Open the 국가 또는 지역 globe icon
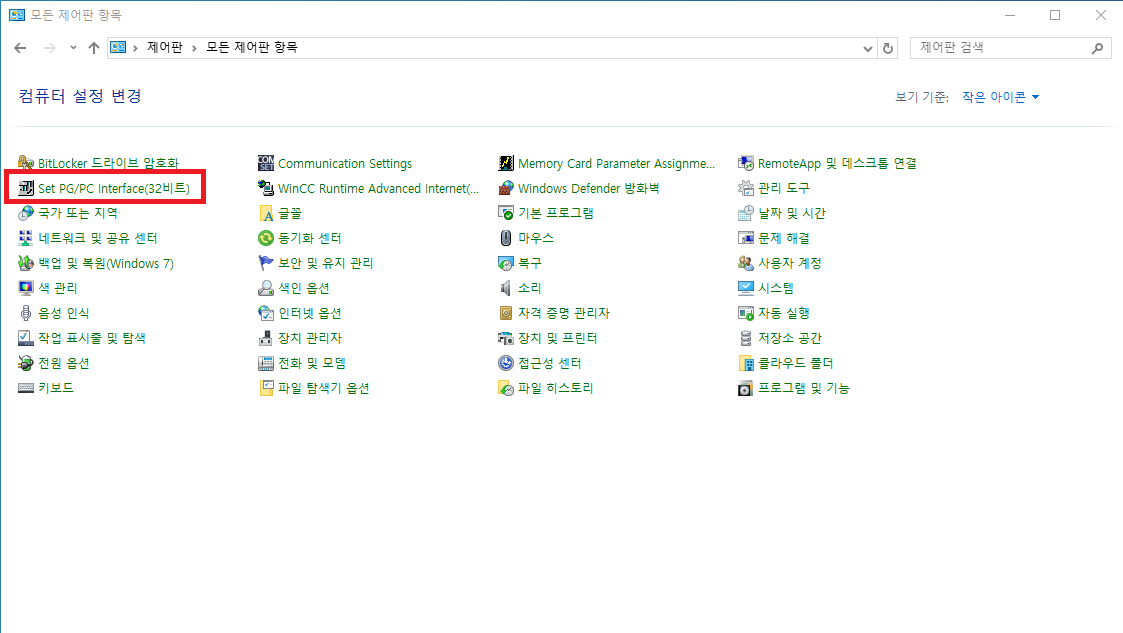Image resolution: width=1123 pixels, height=633 pixels. [x=26, y=213]
